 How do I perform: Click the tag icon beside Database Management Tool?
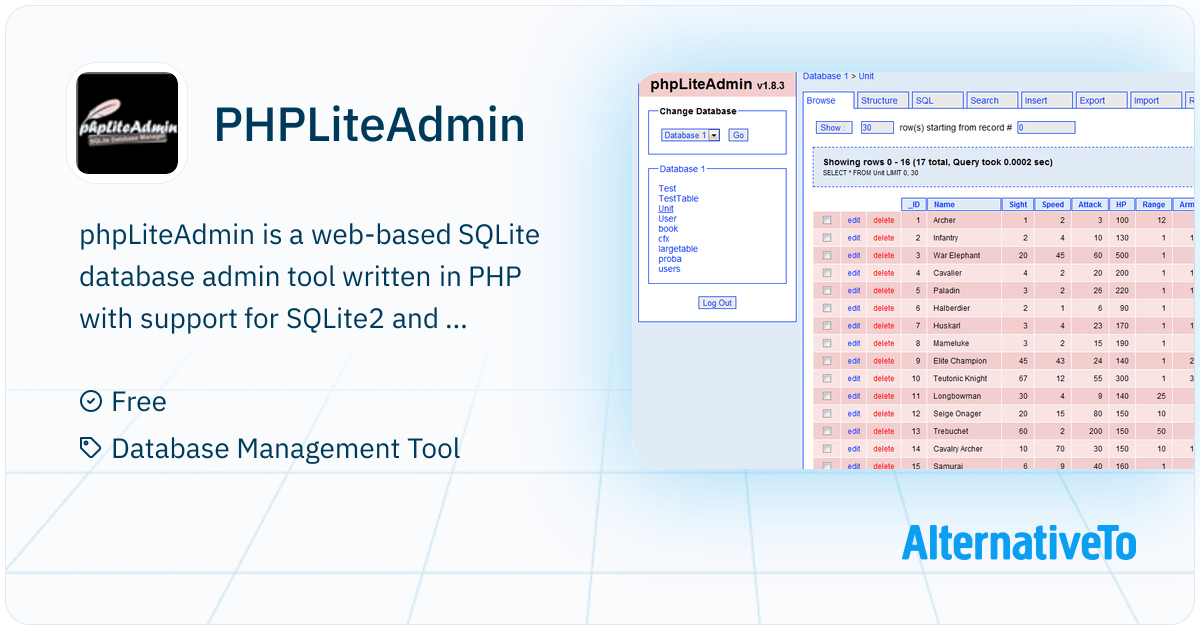click(91, 448)
